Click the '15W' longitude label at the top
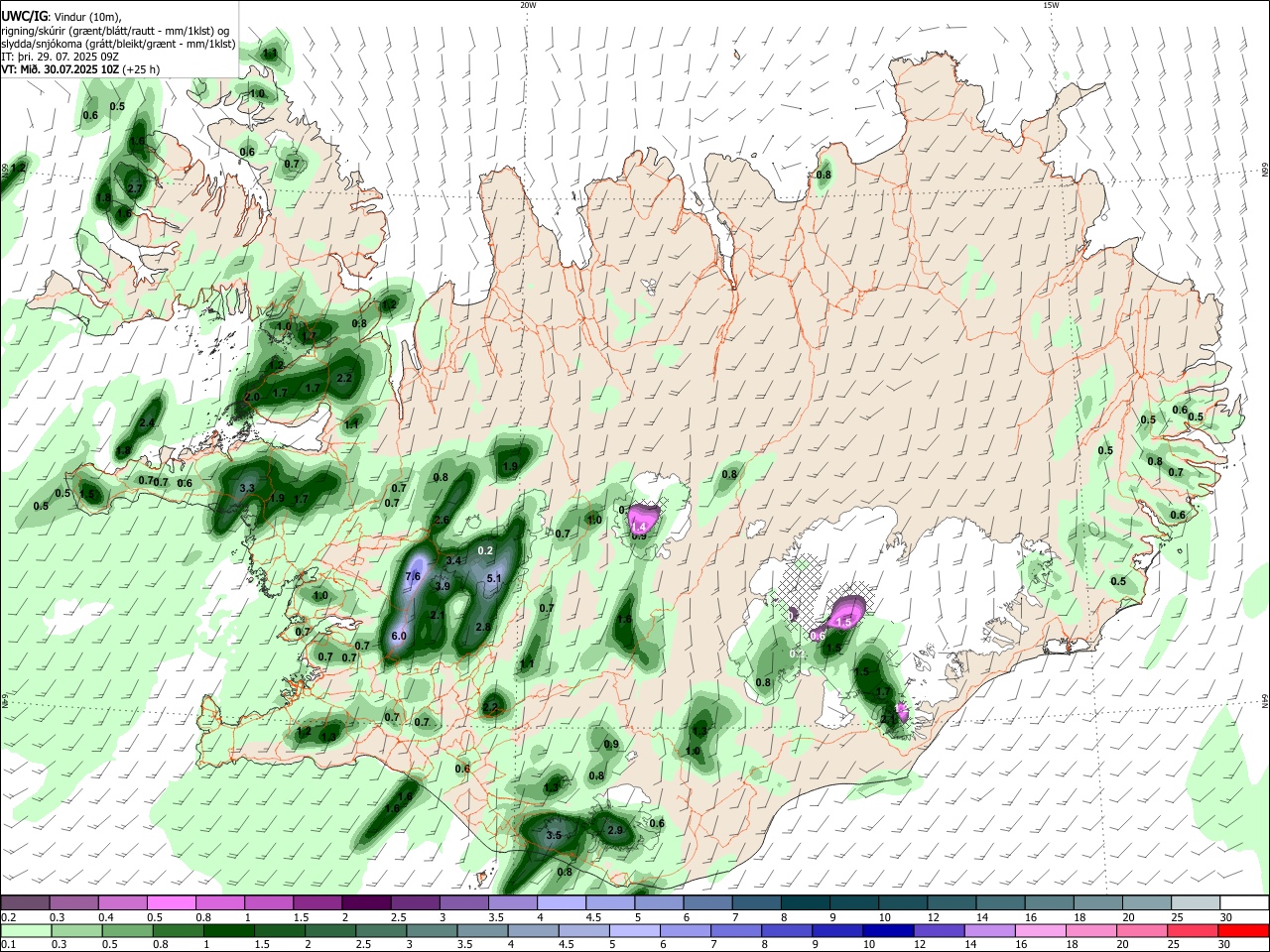The image size is (1270, 952). (1050, 5)
